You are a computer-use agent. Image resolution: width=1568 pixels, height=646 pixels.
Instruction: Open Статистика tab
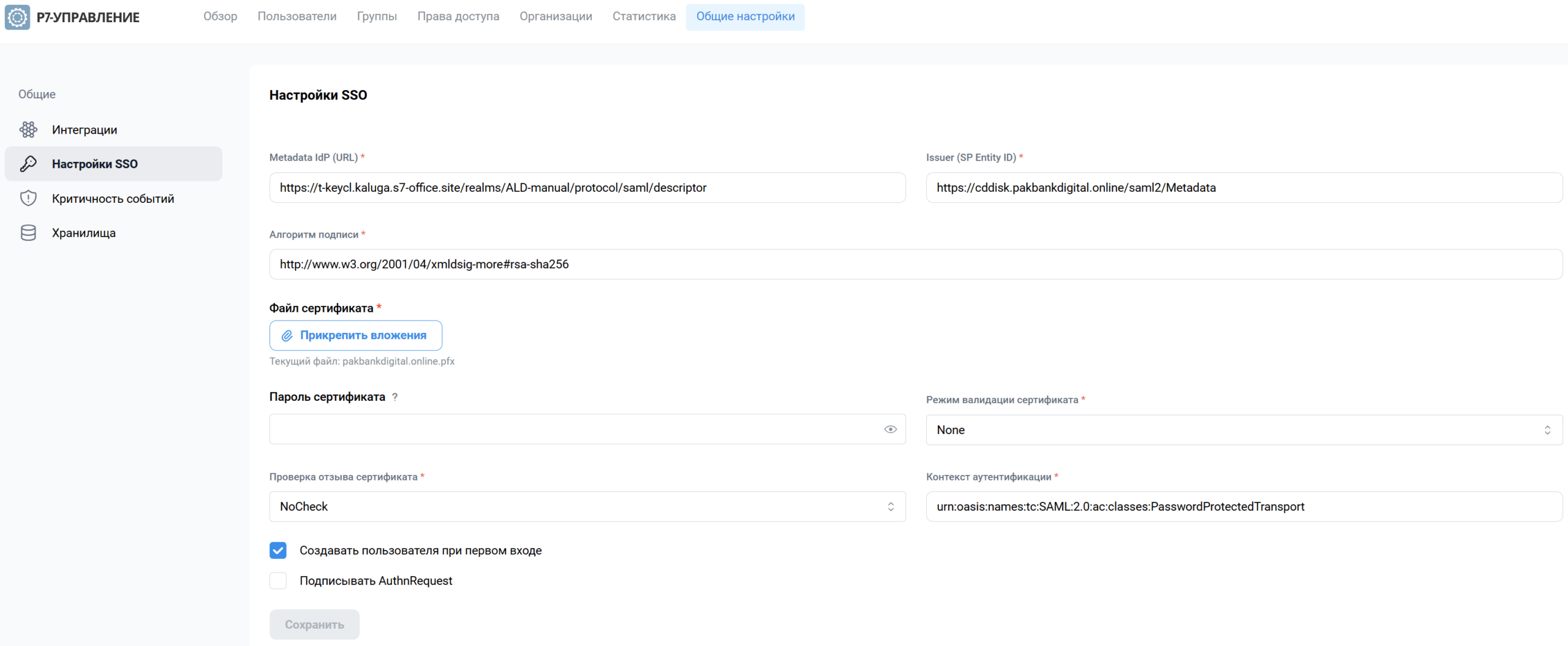pos(644,17)
